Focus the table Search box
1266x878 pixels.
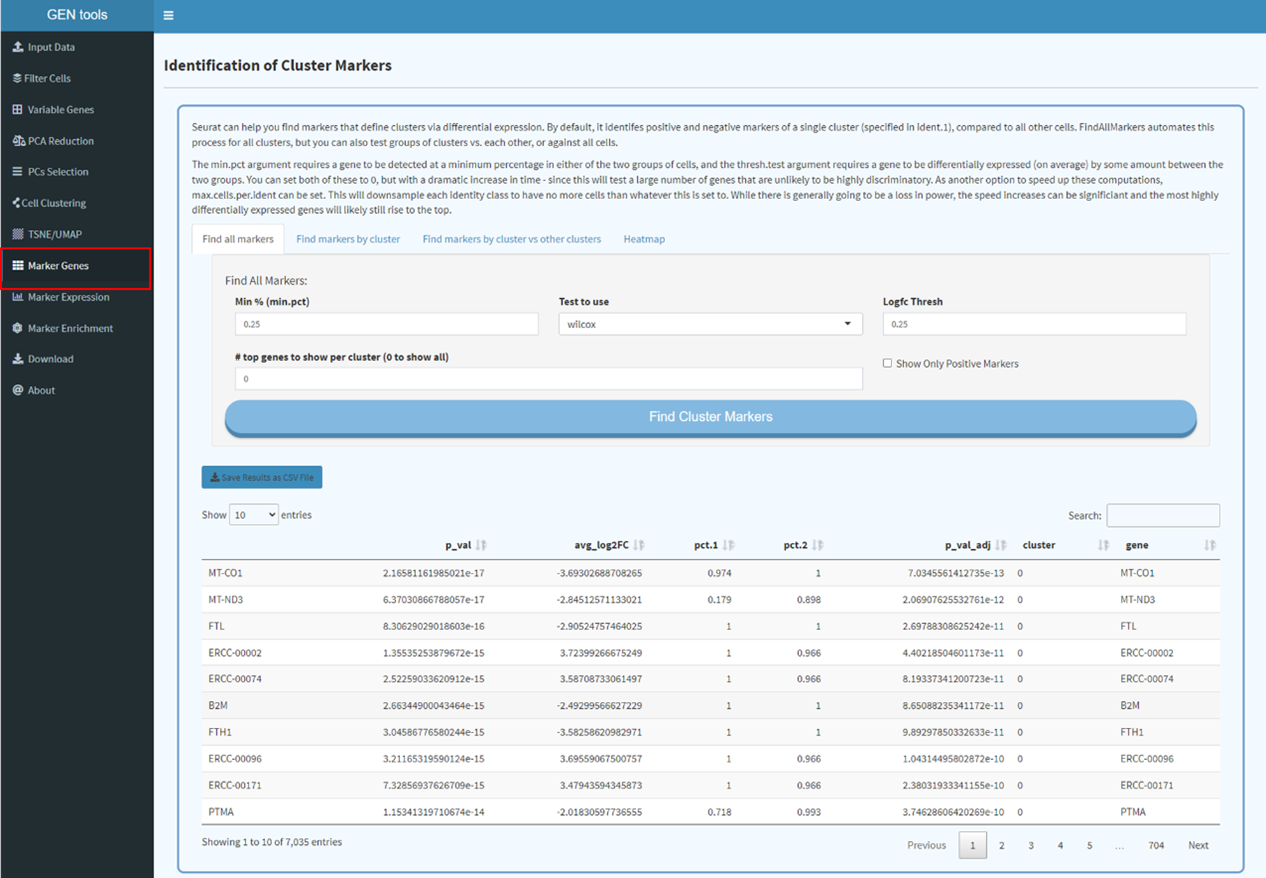(x=1163, y=515)
